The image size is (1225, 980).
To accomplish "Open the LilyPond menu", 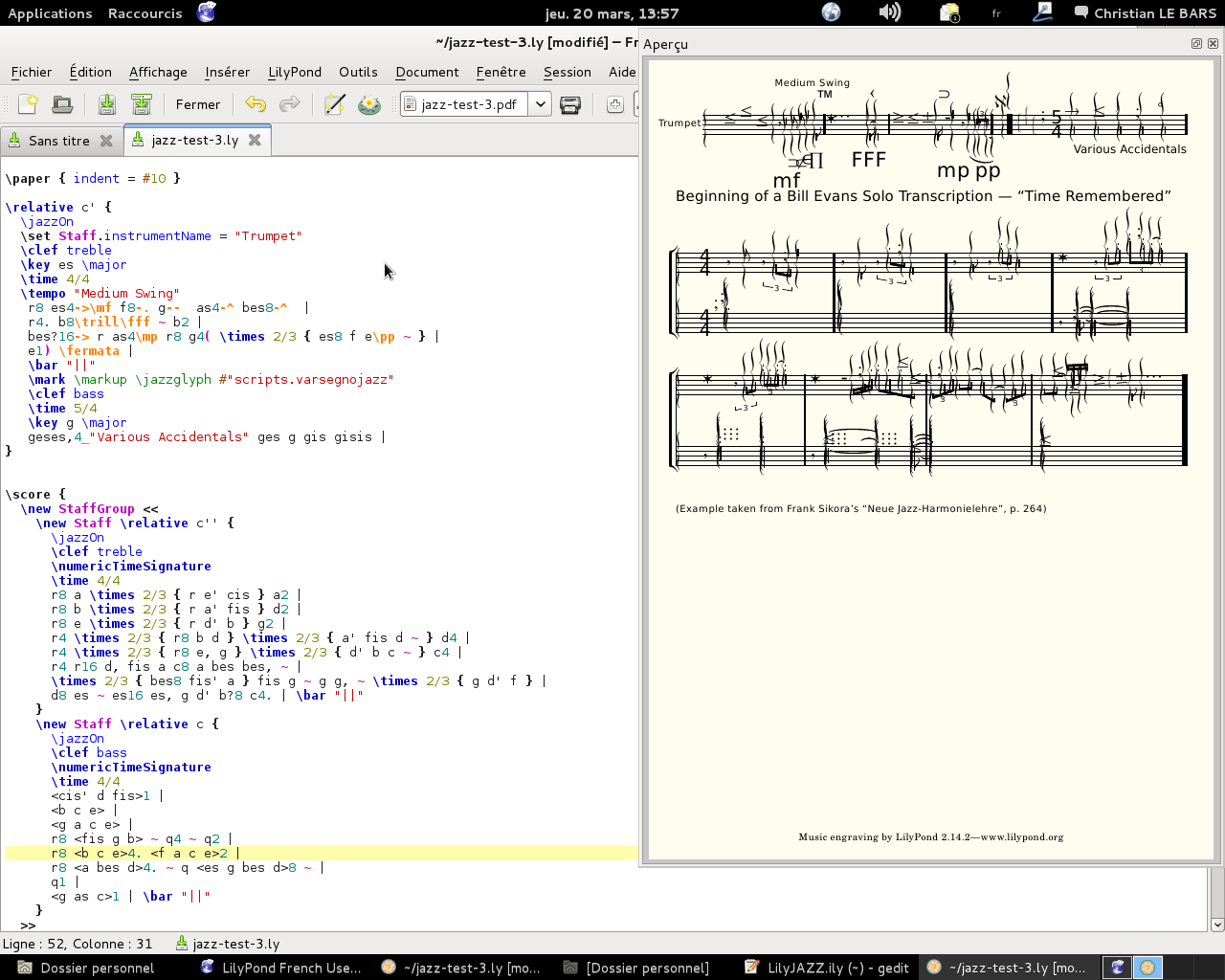I will coord(294,72).
